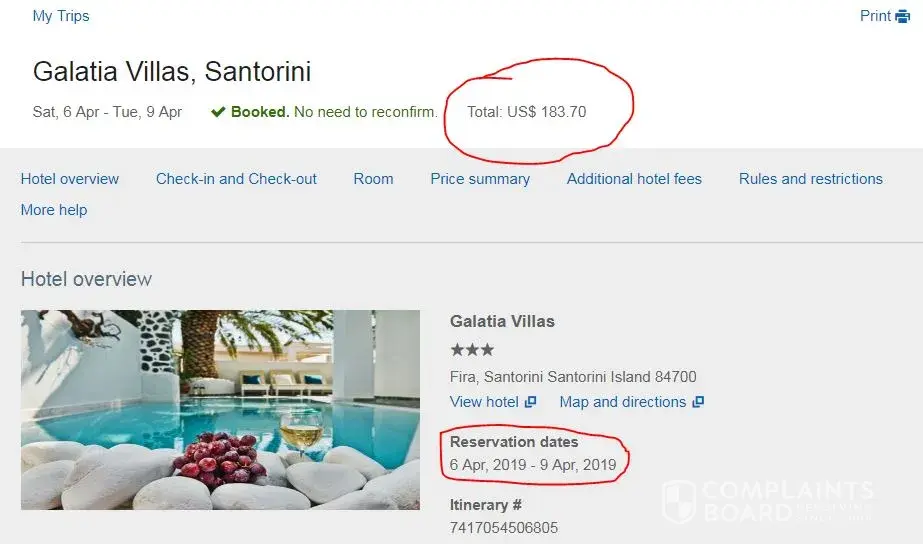Image resolution: width=923 pixels, height=544 pixels.
Task: Open the Price summary section
Action: coord(480,179)
